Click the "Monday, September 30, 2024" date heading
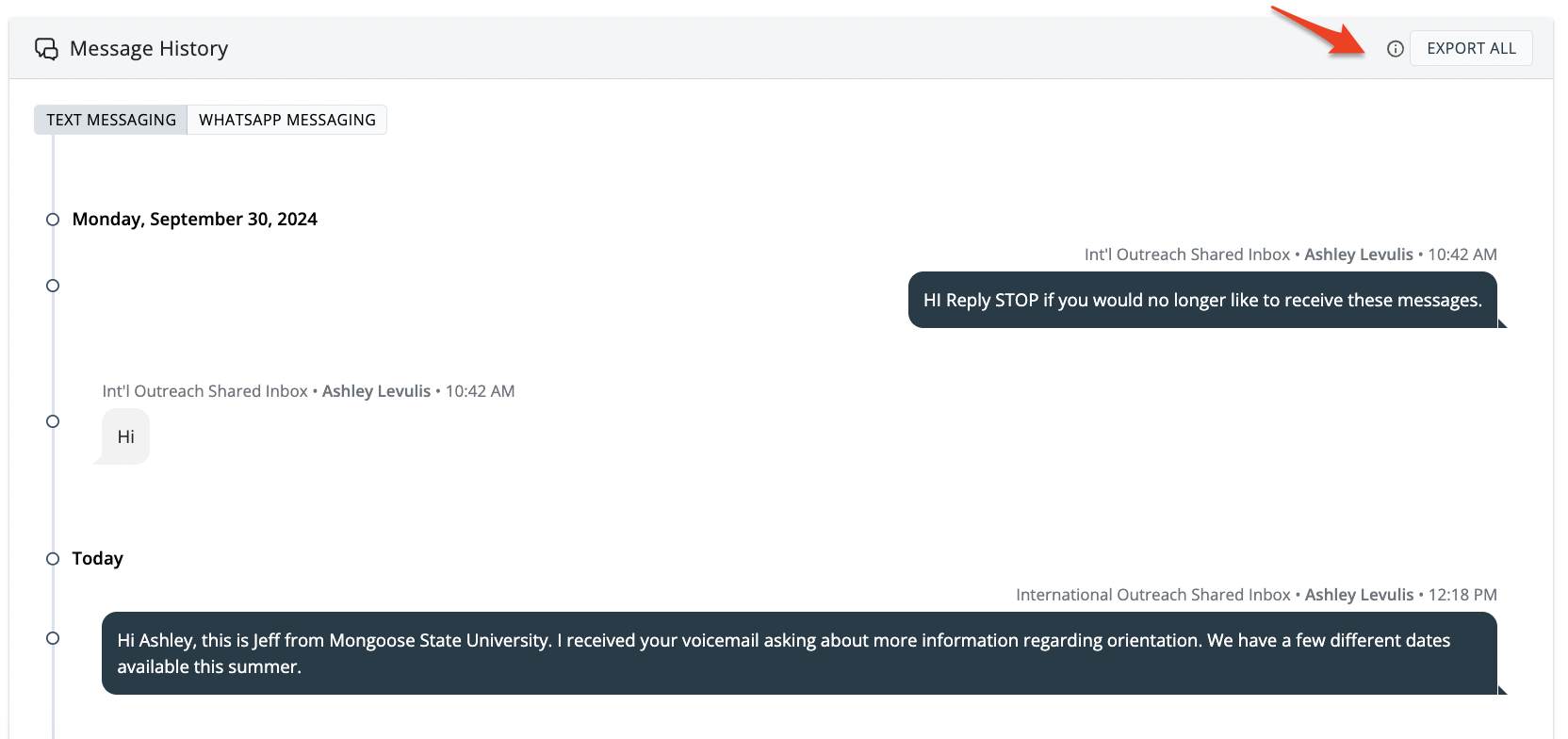Image resolution: width=1568 pixels, height=739 pixels. click(x=195, y=220)
